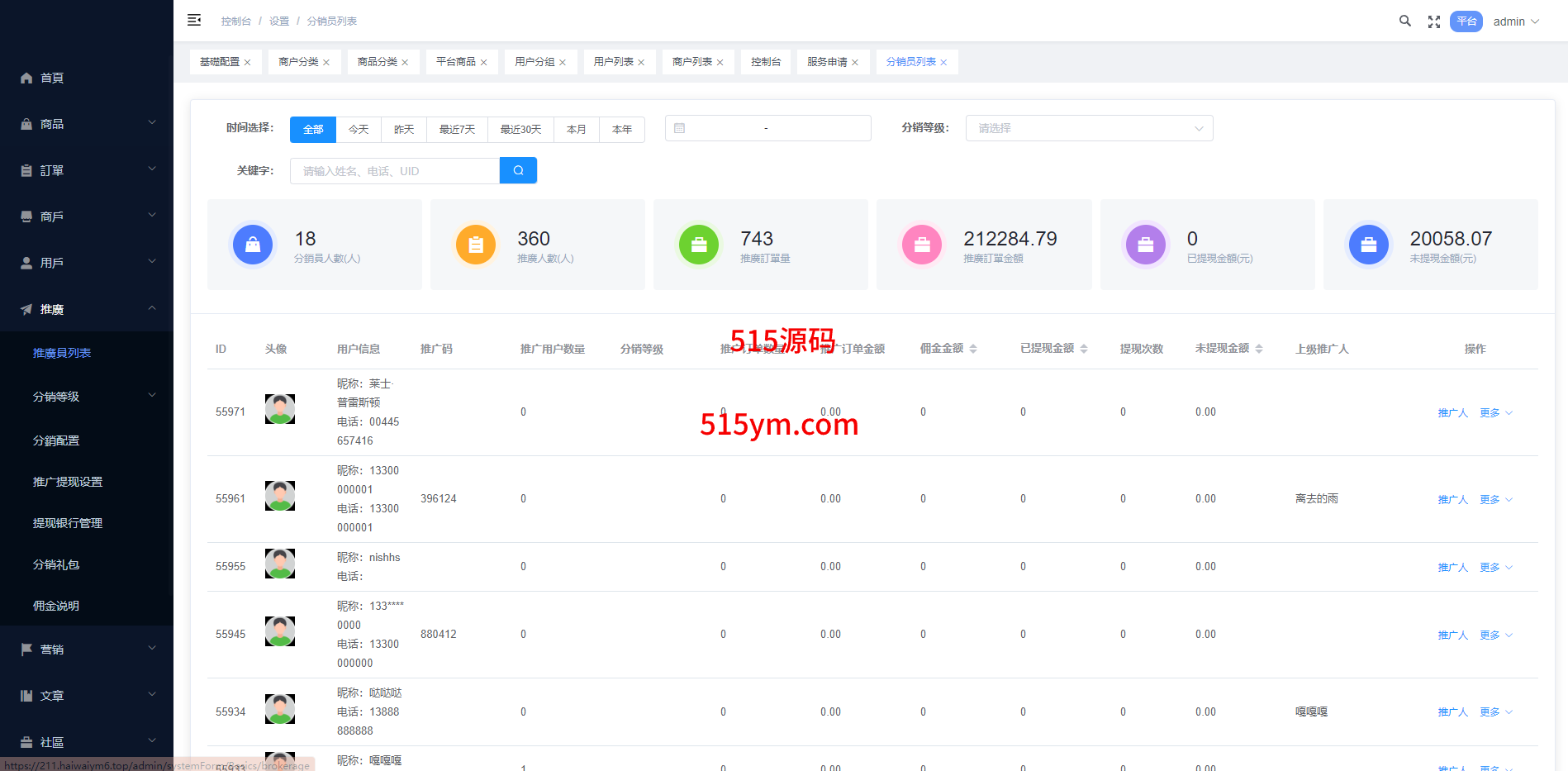Toggle fullscreen mode icon
Viewport: 1568px width, 771px height.
tap(1434, 22)
